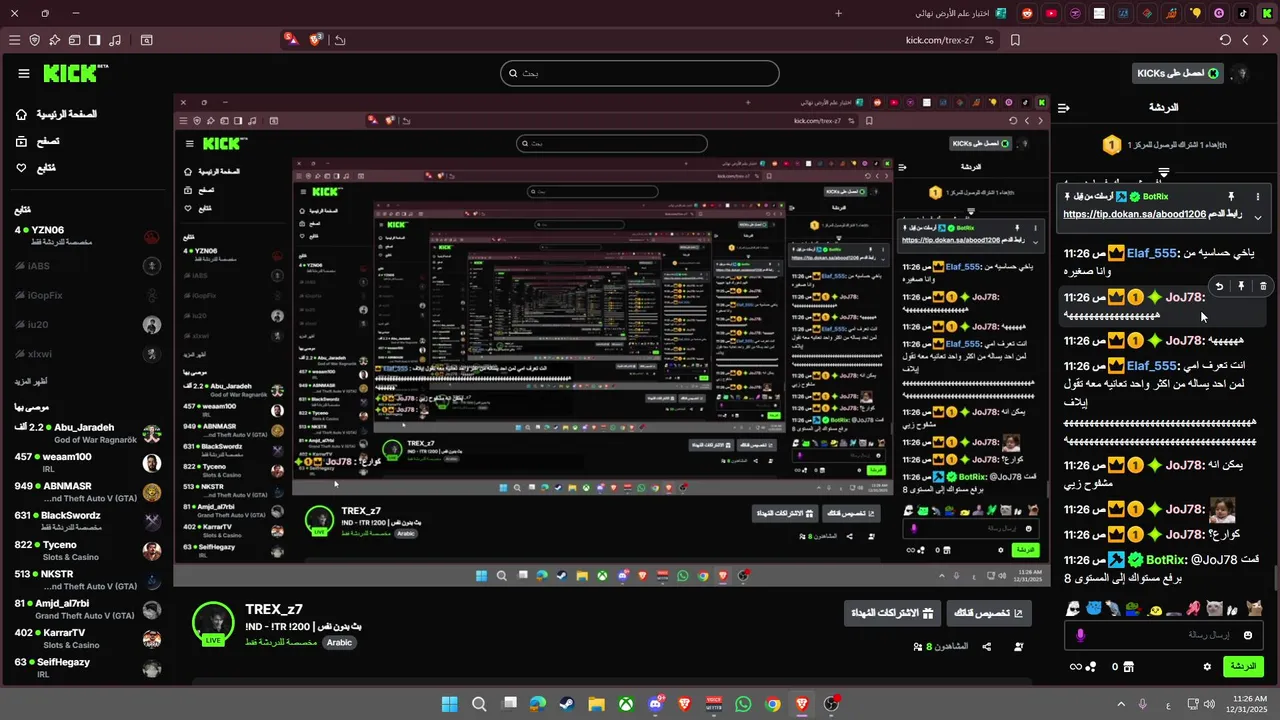Screen dimensions: 1280x720
Task: Select the green Pepe emote
Action: (x=1132, y=608)
